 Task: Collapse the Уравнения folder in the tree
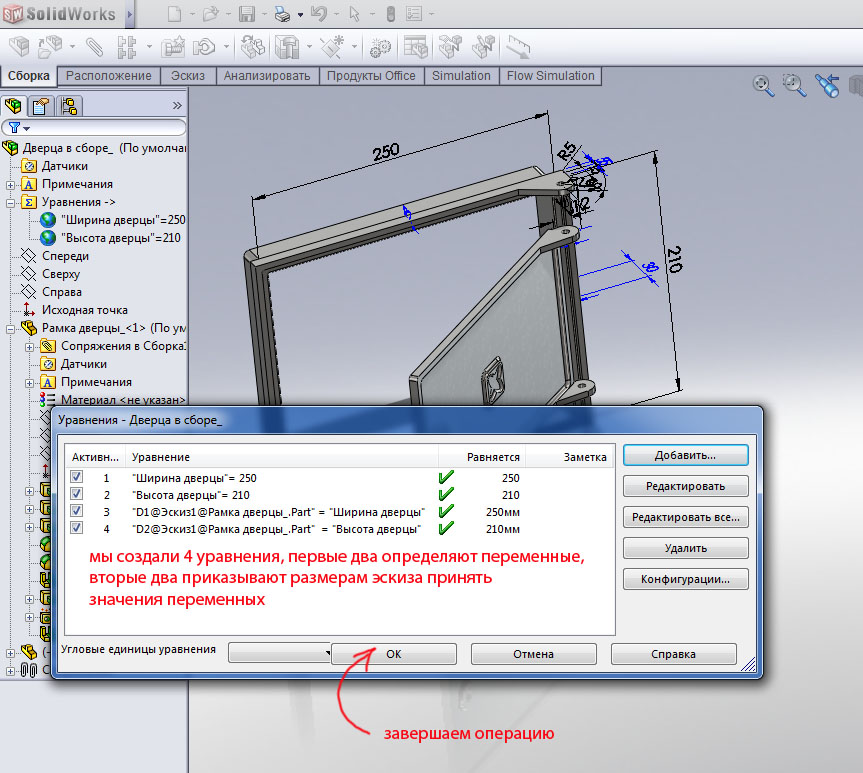(11, 202)
